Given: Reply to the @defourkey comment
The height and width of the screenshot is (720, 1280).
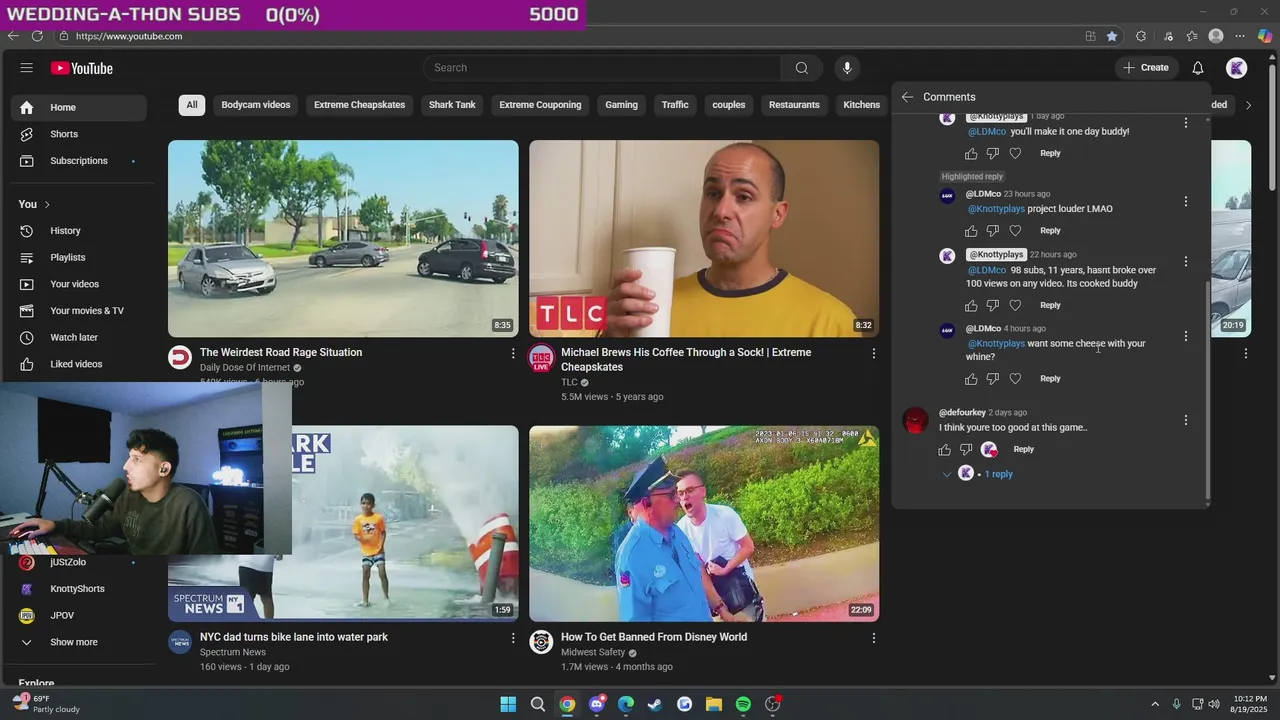Looking at the screenshot, I should (1023, 450).
